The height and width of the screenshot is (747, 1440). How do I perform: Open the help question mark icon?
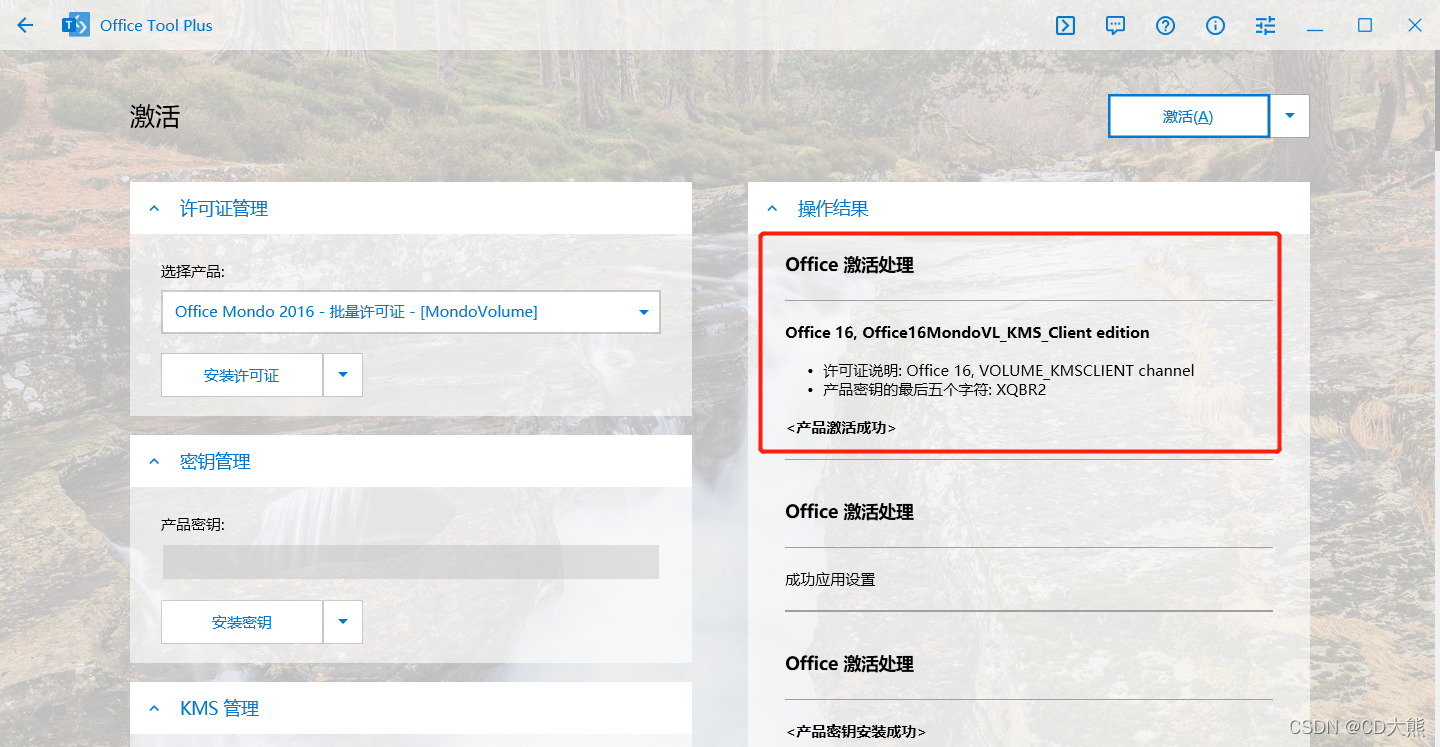1166,26
